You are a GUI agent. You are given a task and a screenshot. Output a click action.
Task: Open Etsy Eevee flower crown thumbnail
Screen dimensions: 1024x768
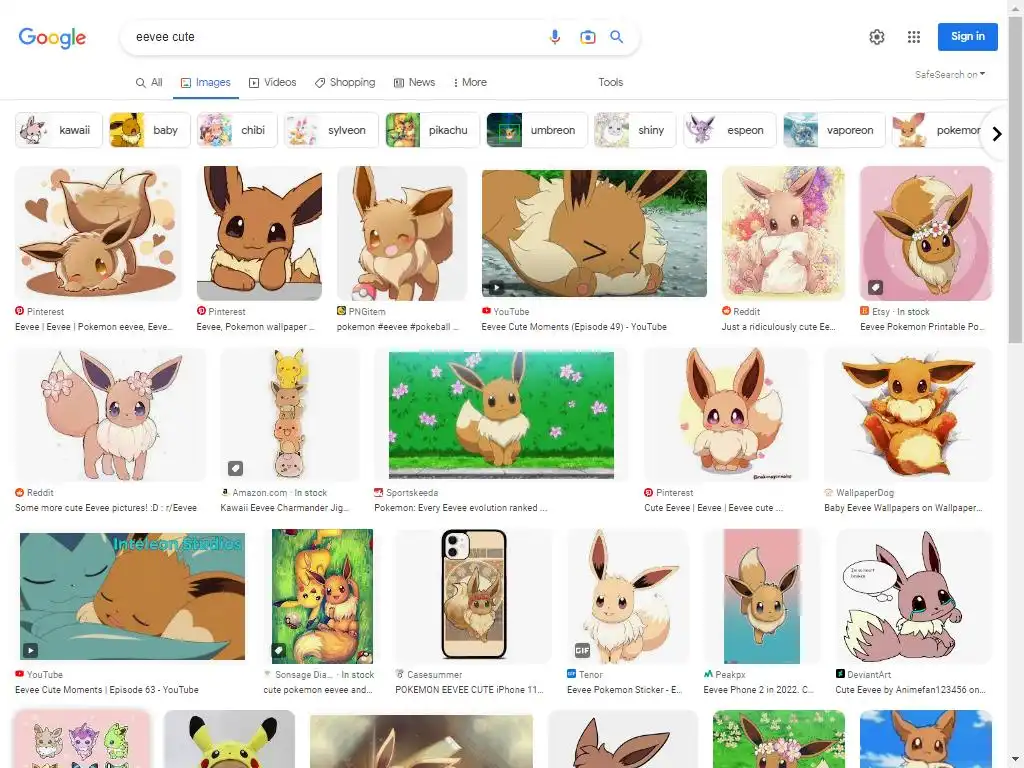point(925,233)
